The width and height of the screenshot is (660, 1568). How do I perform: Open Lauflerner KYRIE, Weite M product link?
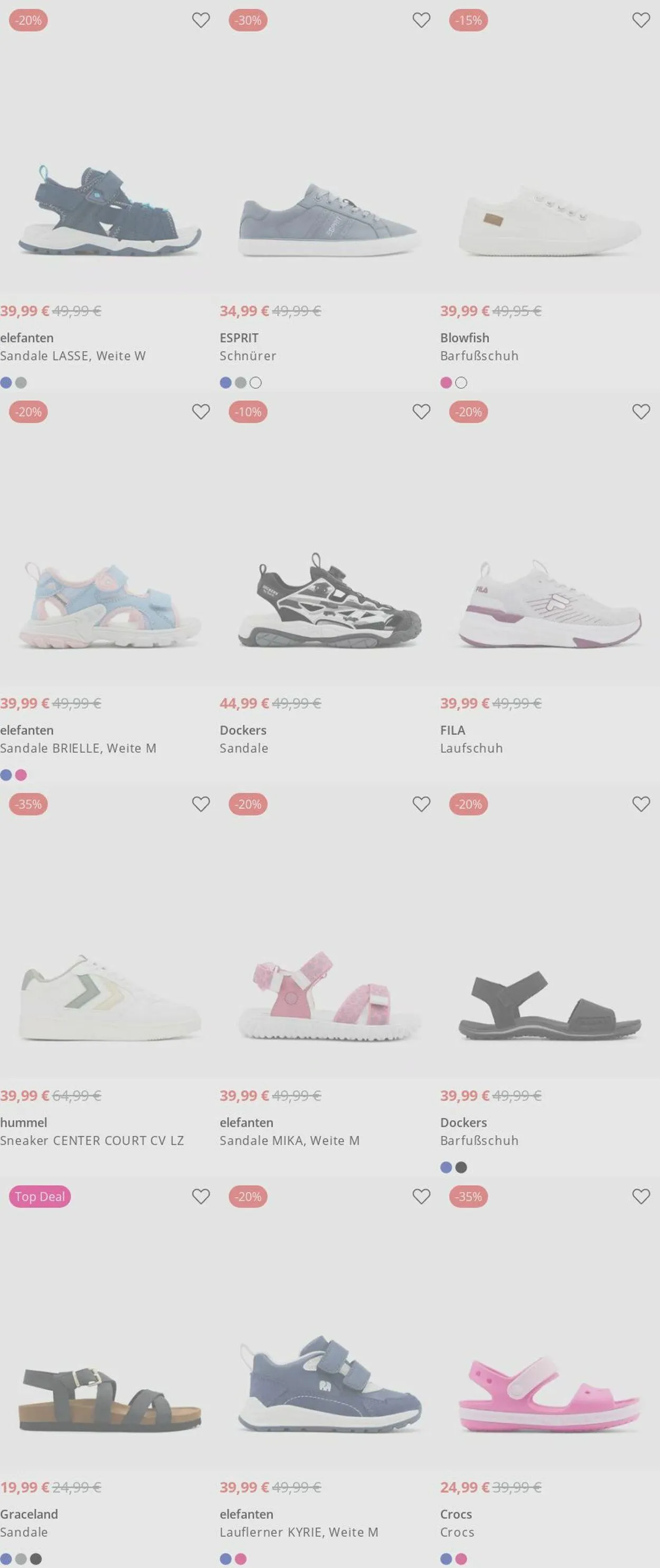pos(299,1532)
